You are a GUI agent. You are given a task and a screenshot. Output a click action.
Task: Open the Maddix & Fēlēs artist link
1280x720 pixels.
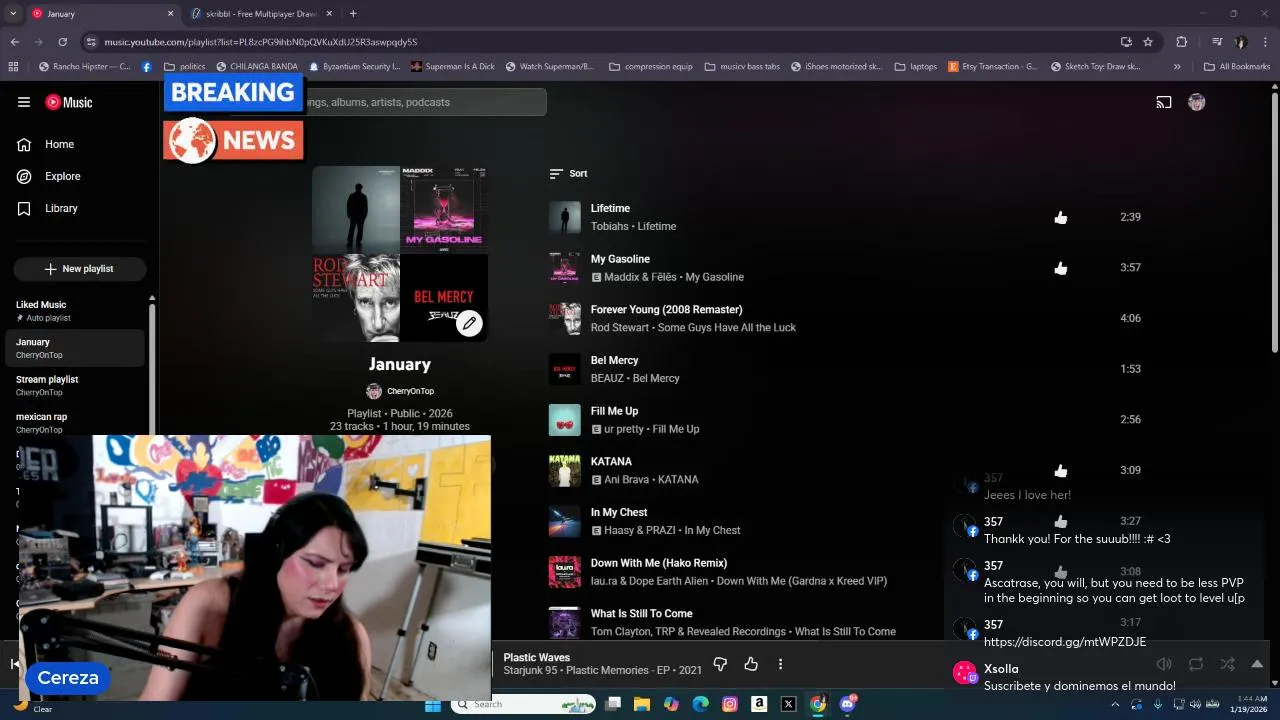point(640,277)
